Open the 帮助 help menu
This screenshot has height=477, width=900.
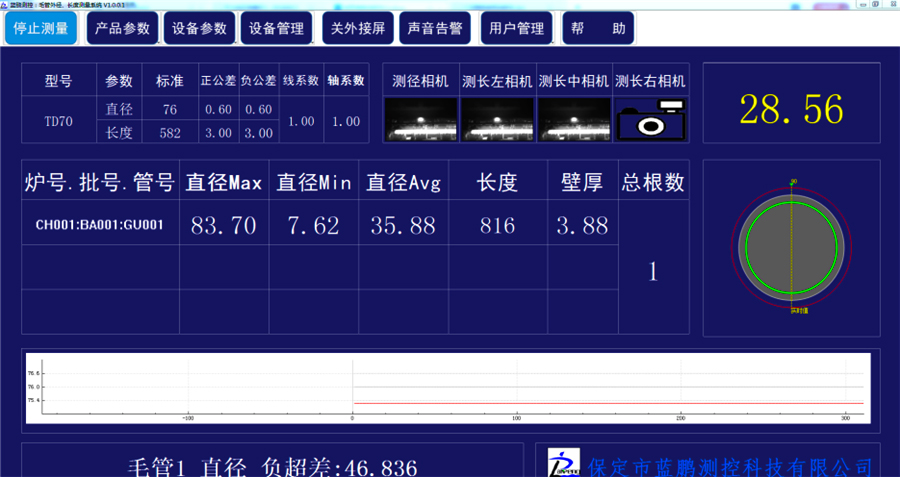coord(597,28)
